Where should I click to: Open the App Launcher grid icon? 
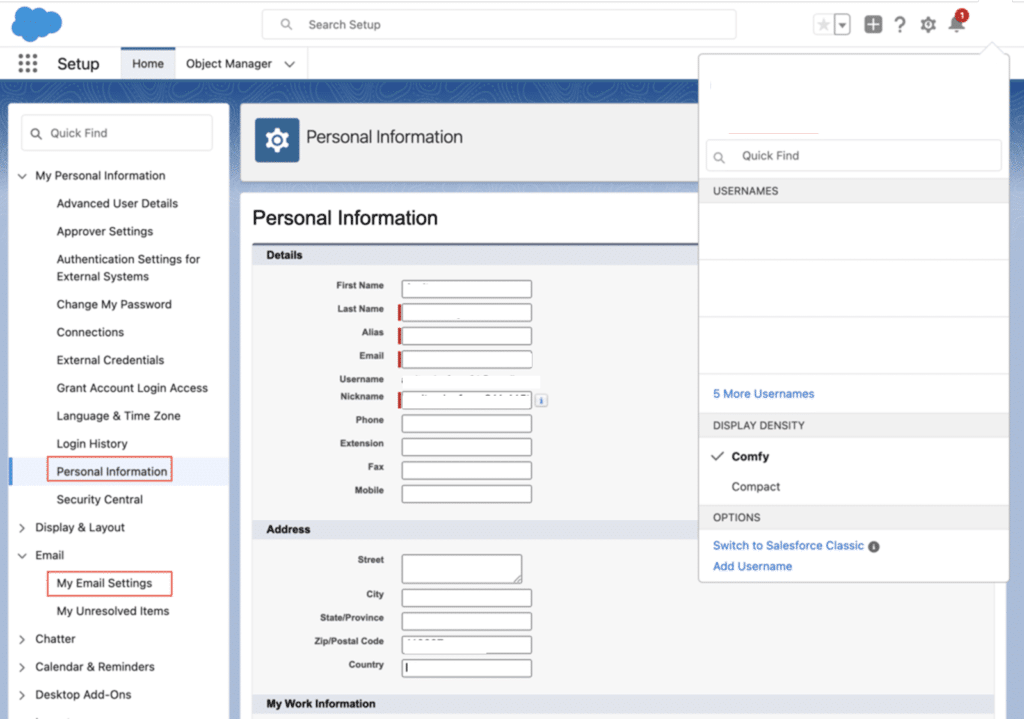click(x=28, y=64)
